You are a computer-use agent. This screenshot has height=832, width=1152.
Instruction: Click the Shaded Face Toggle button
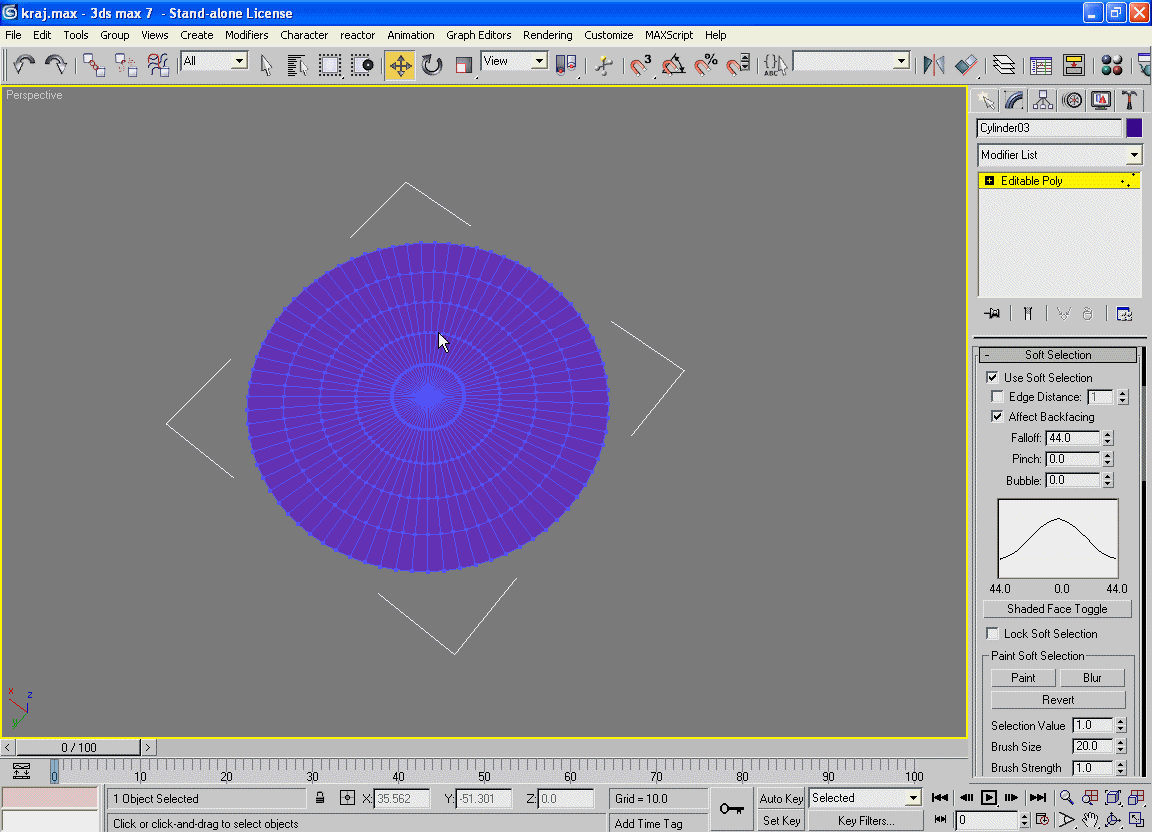point(1057,609)
